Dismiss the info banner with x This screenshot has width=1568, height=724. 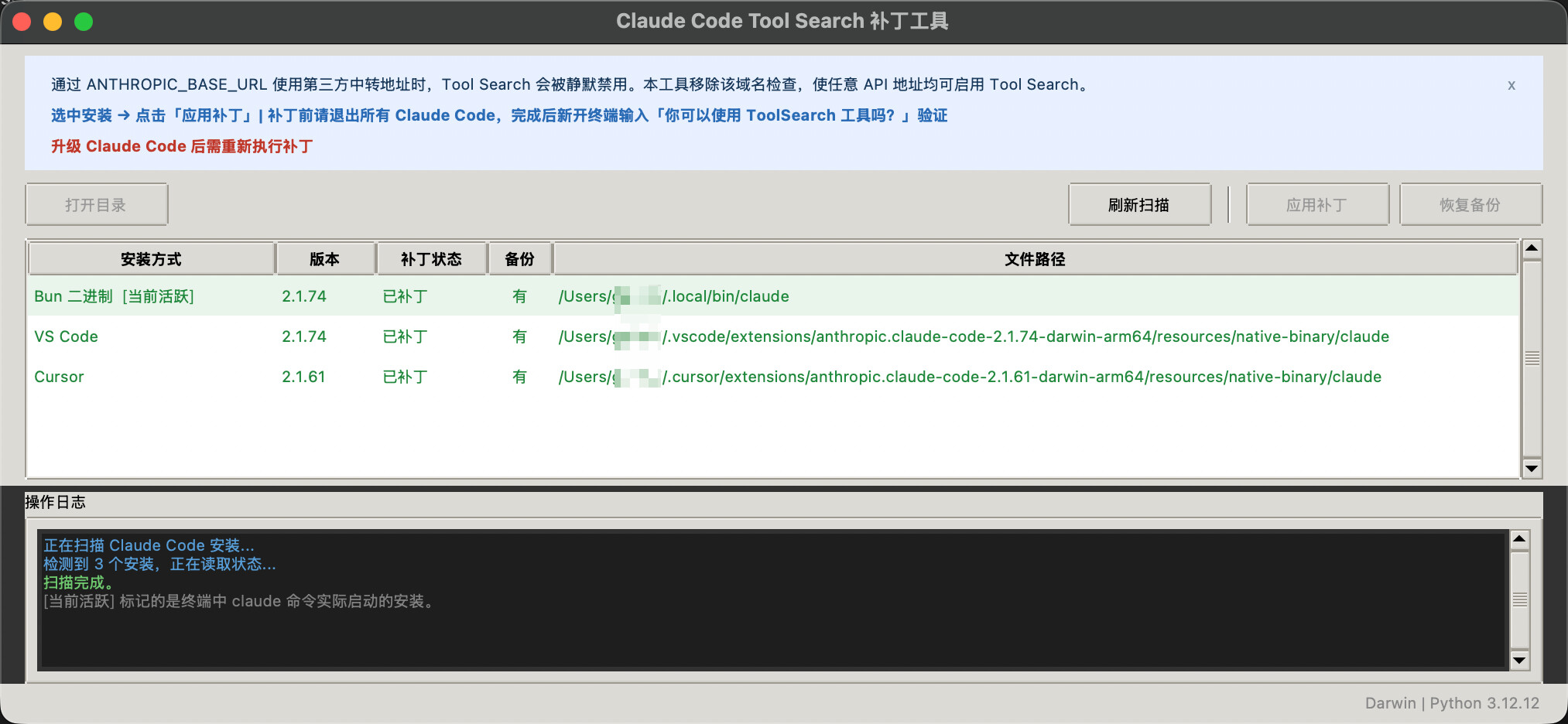pos(1511,85)
